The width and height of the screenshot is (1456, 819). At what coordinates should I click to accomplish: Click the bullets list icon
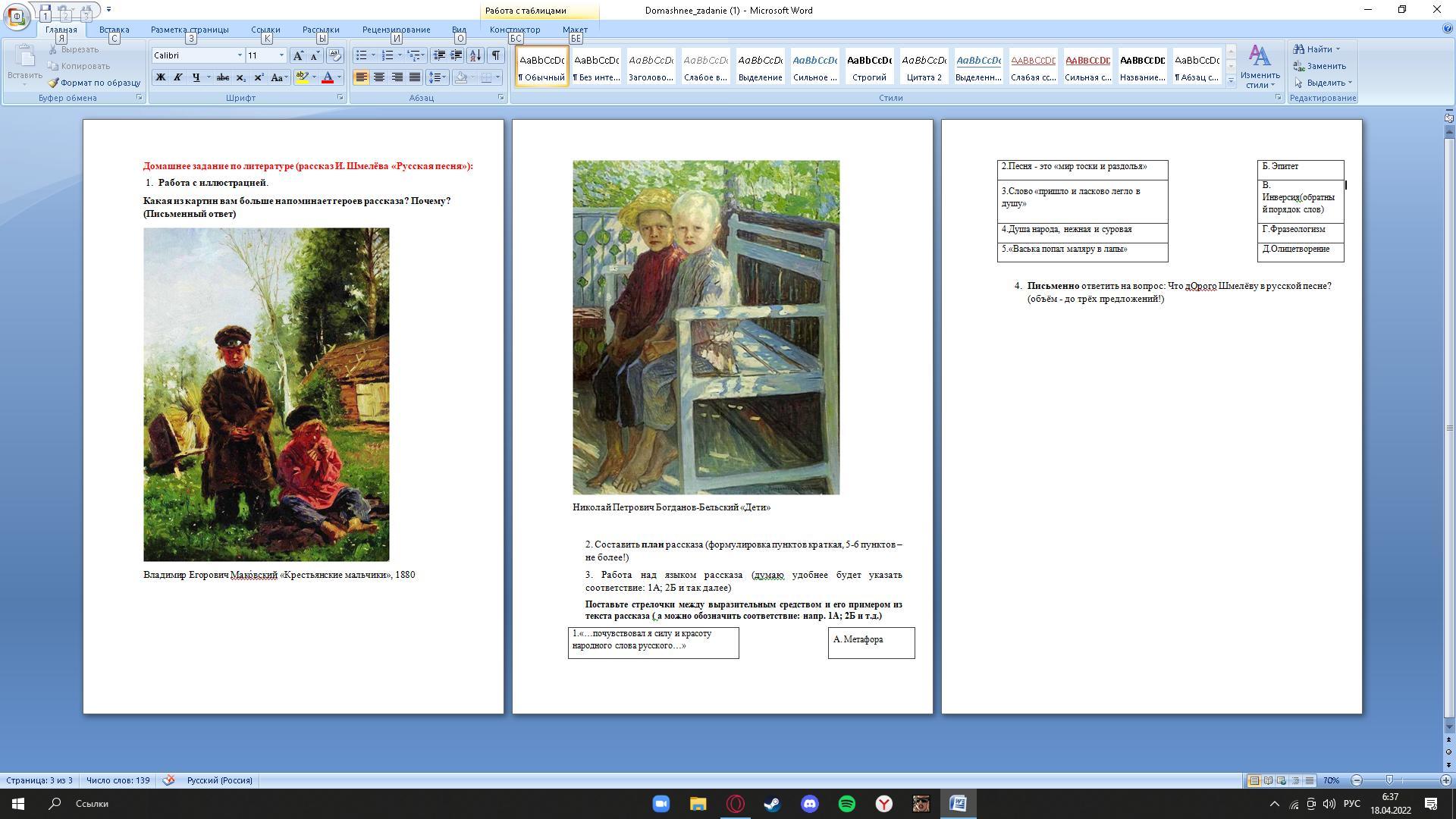(362, 55)
